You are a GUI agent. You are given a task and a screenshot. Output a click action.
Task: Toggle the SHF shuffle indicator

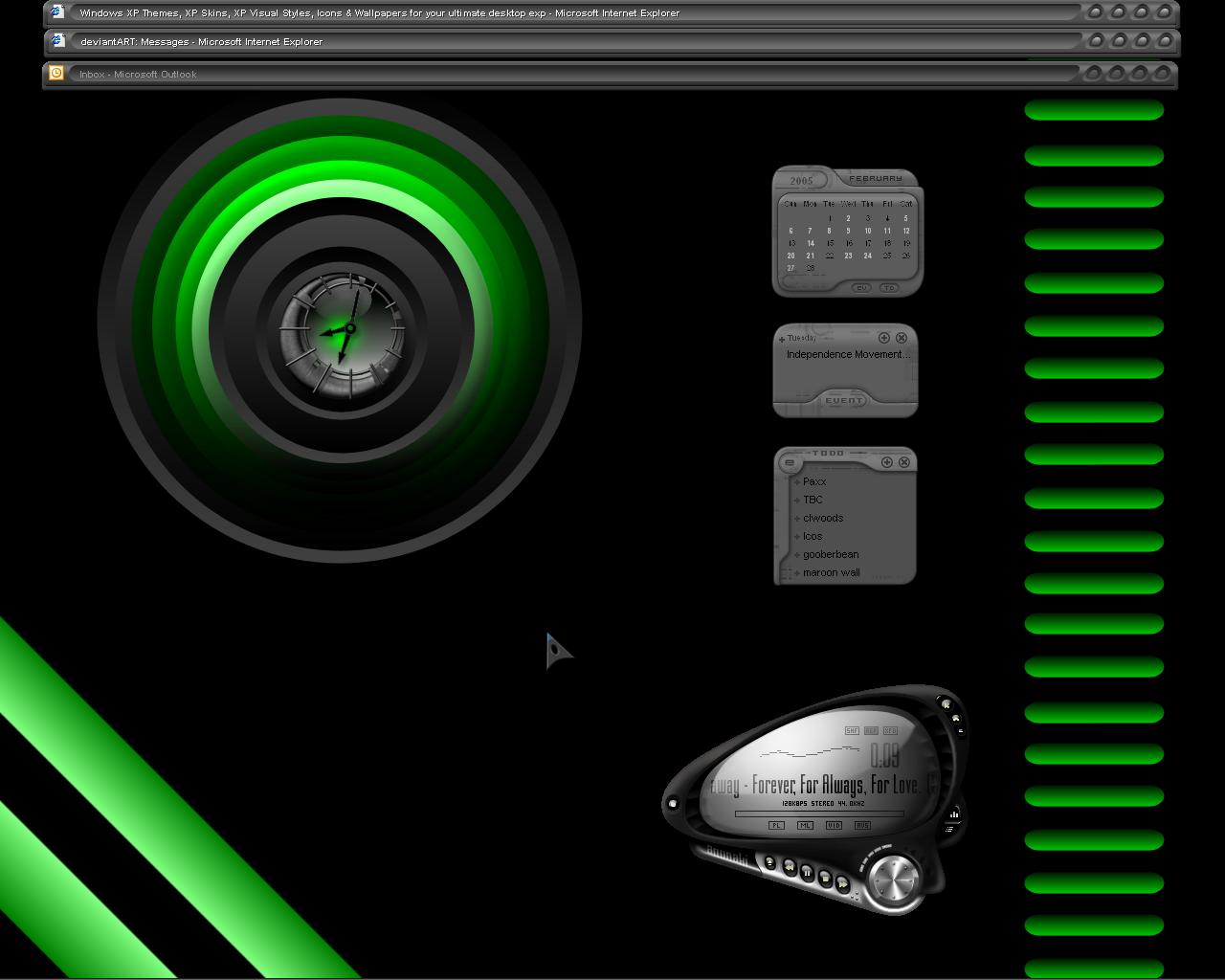(x=852, y=730)
